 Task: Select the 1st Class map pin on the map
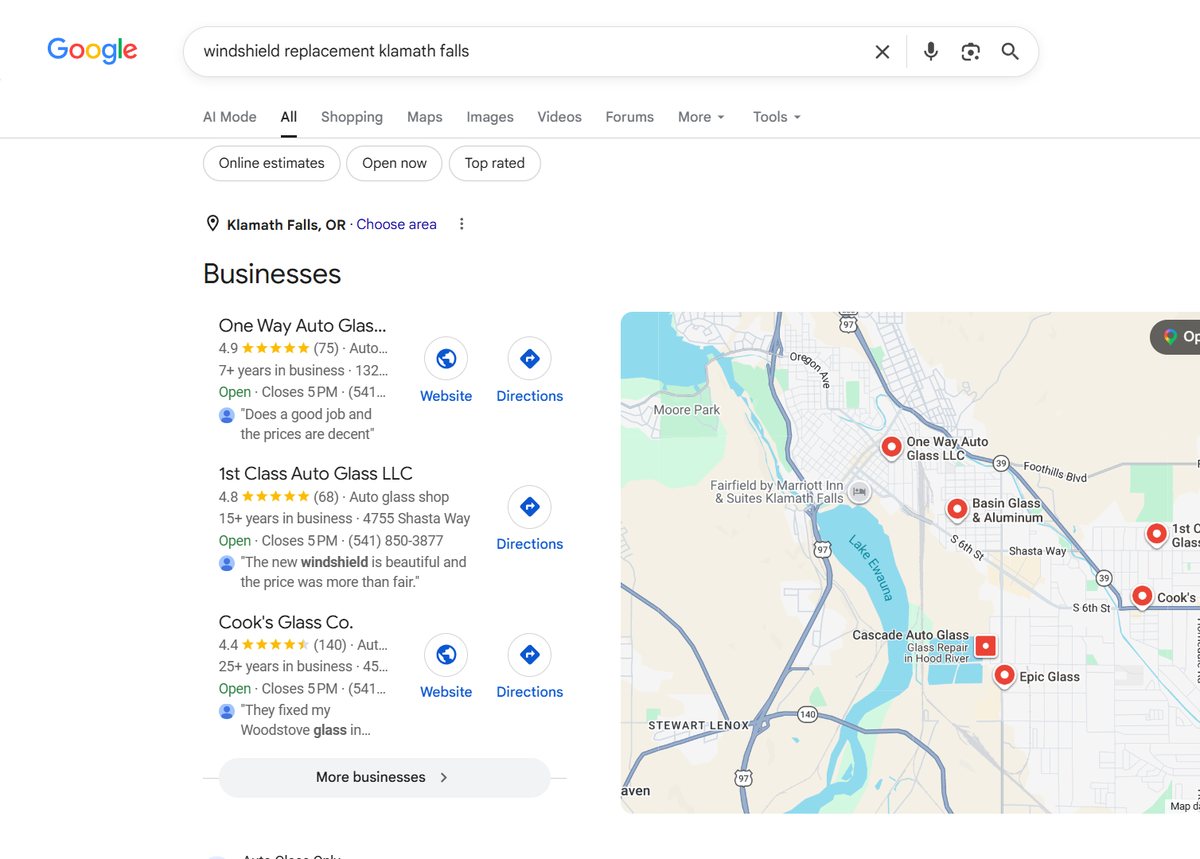pyautogui.click(x=1157, y=534)
